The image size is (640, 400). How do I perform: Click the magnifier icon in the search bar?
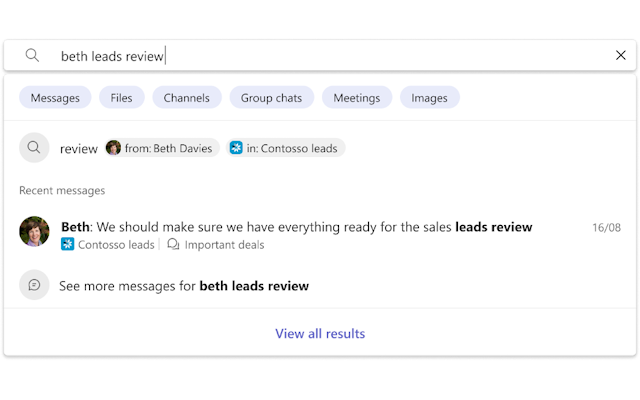click(x=33, y=56)
